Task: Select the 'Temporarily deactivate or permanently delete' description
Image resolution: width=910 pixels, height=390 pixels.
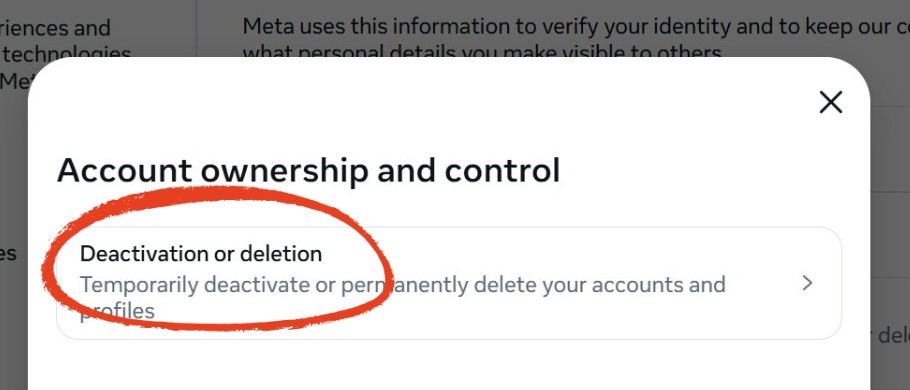Action: (x=402, y=297)
